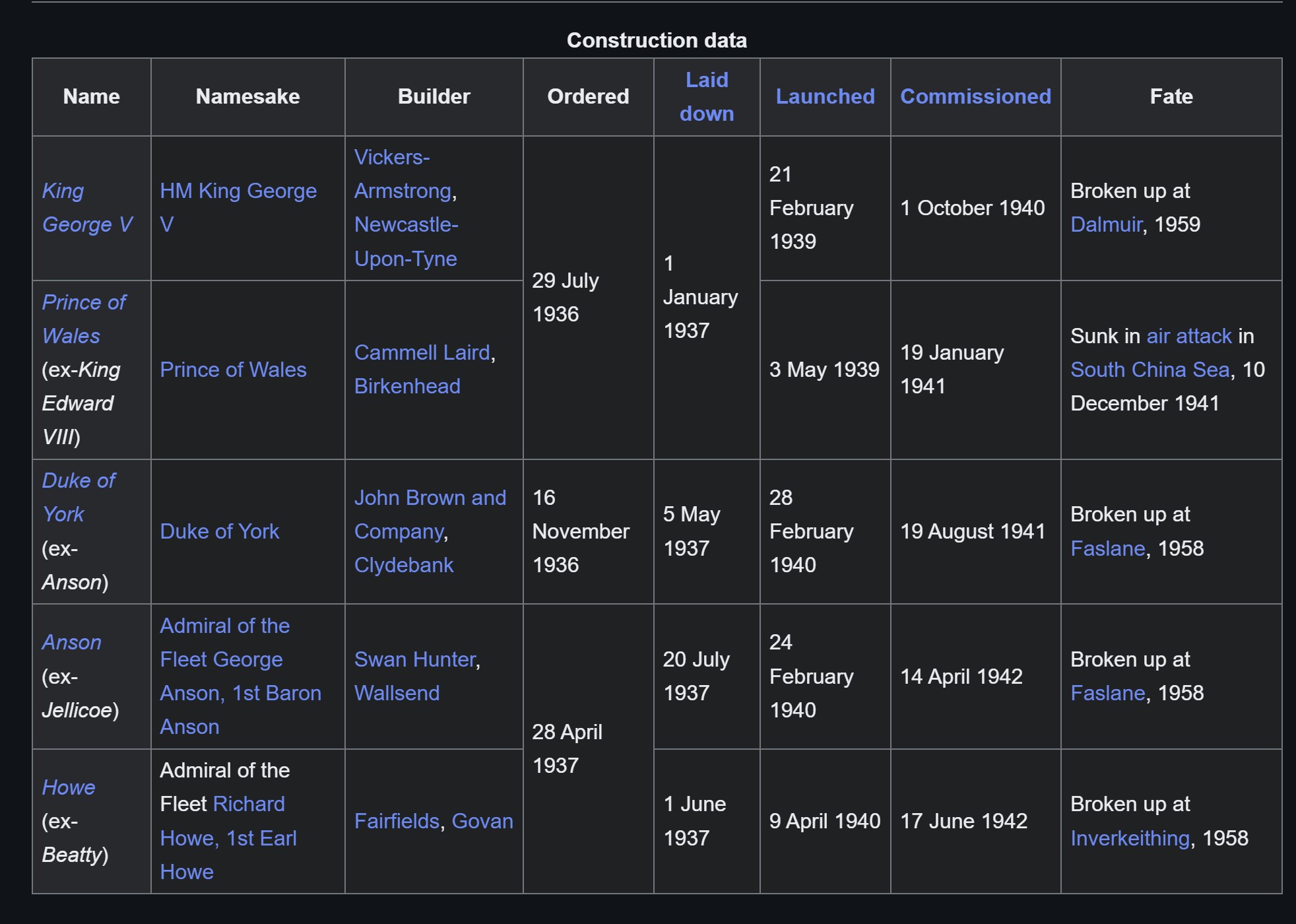This screenshot has width=1296, height=924.
Task: Click the 1 October 1940 commissioned date
Action: pos(973,209)
